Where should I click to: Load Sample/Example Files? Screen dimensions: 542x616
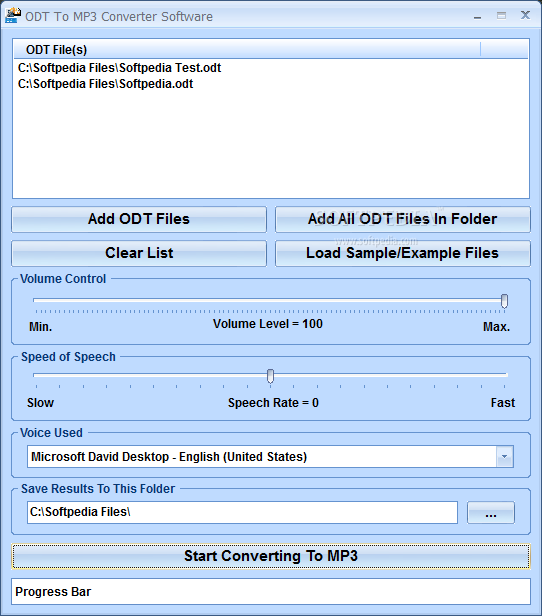coord(403,253)
